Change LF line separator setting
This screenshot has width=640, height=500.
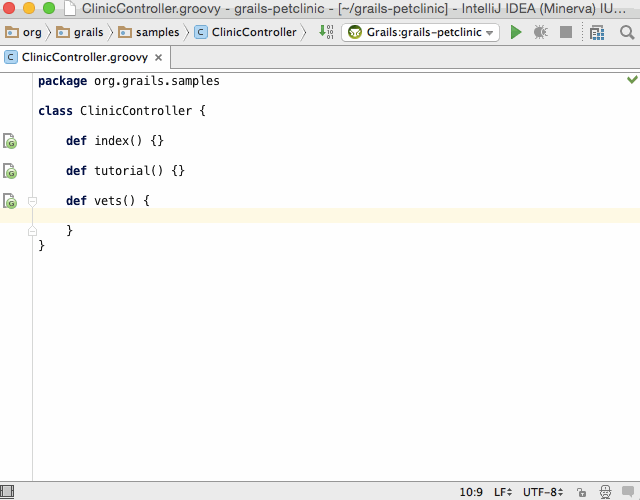(502, 492)
